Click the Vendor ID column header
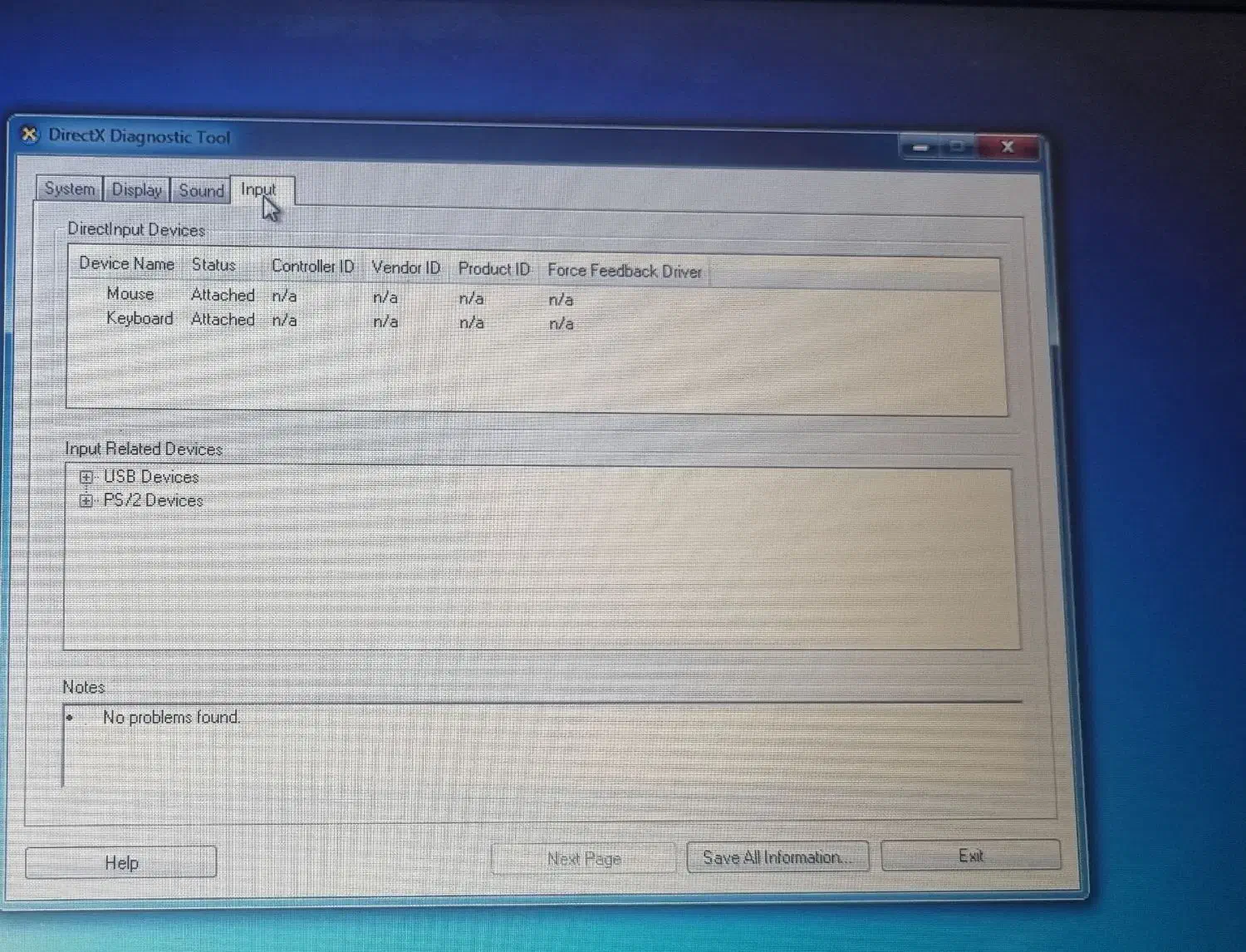The width and height of the screenshot is (1246, 952). pyautogui.click(x=405, y=267)
